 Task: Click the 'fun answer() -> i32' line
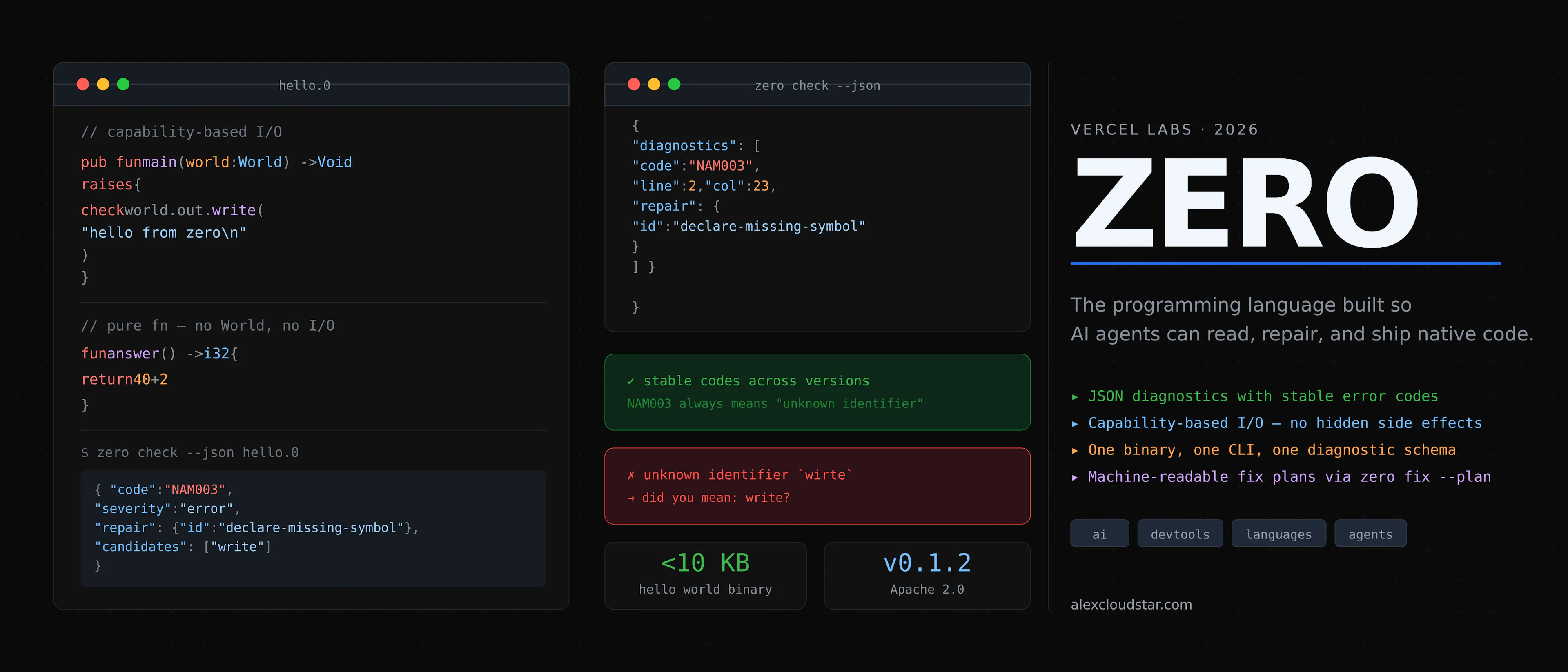coord(160,353)
